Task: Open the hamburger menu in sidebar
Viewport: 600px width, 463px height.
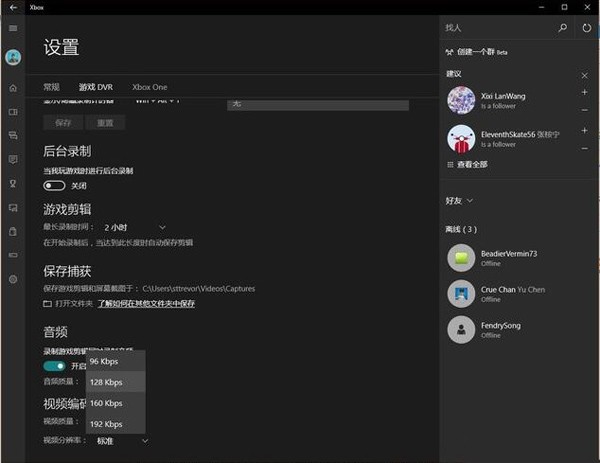Action: (x=13, y=28)
